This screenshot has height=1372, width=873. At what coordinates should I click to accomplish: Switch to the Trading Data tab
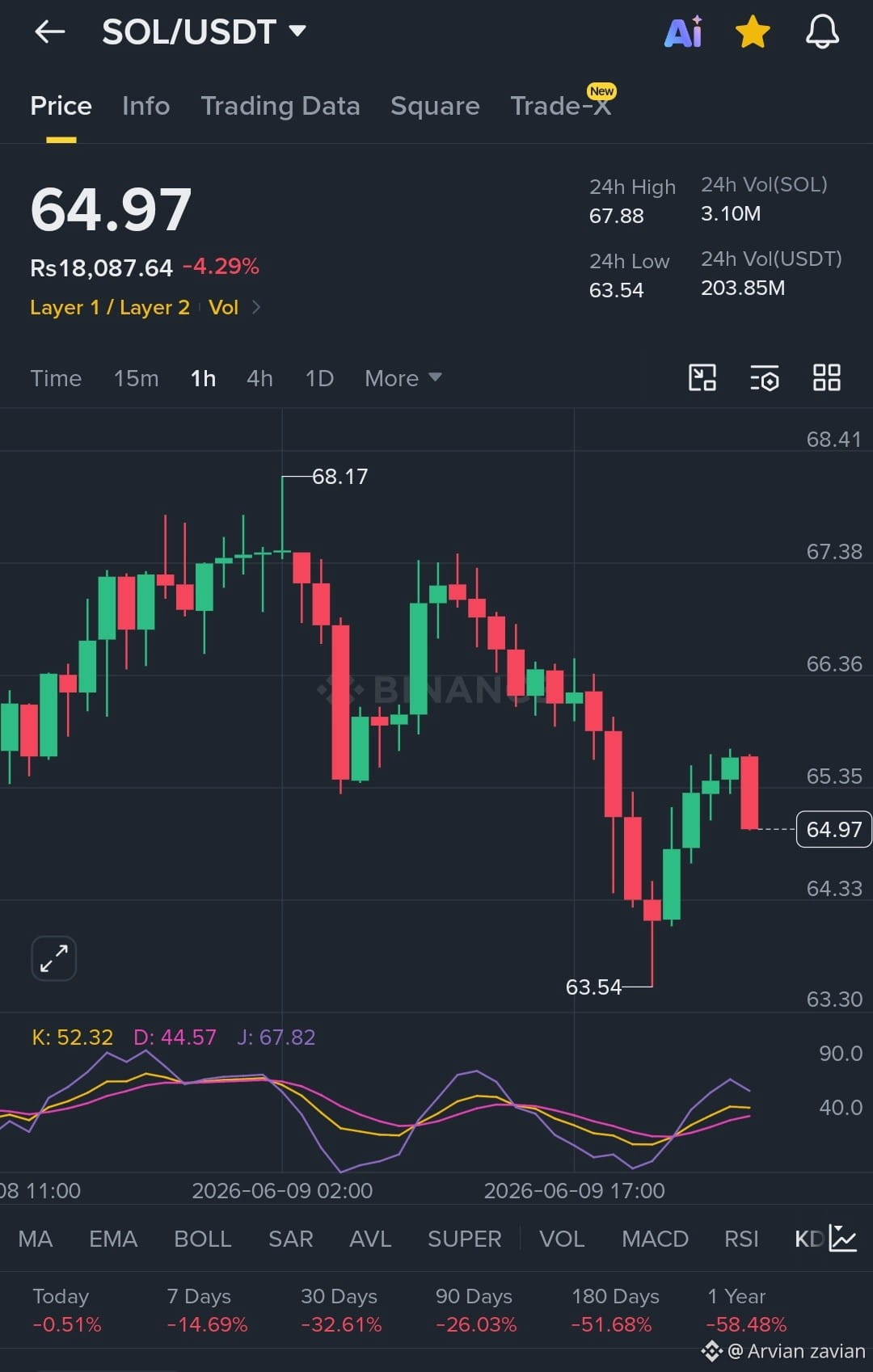(x=280, y=106)
